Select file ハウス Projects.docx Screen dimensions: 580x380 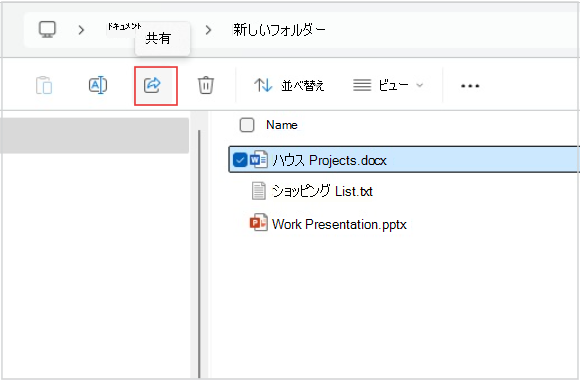404,159
